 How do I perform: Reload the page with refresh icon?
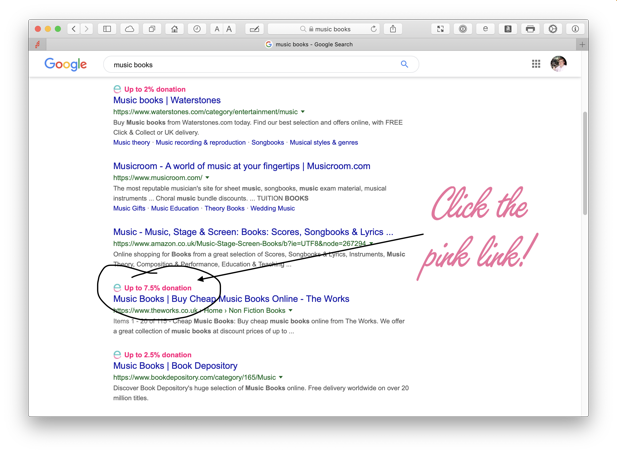(x=373, y=29)
